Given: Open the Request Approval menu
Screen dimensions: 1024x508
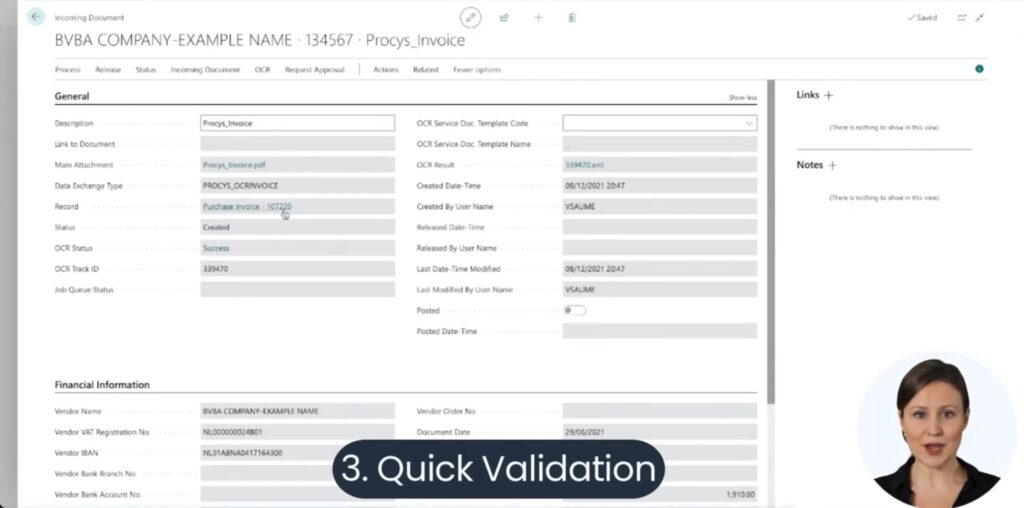Looking at the screenshot, I should coord(314,69).
